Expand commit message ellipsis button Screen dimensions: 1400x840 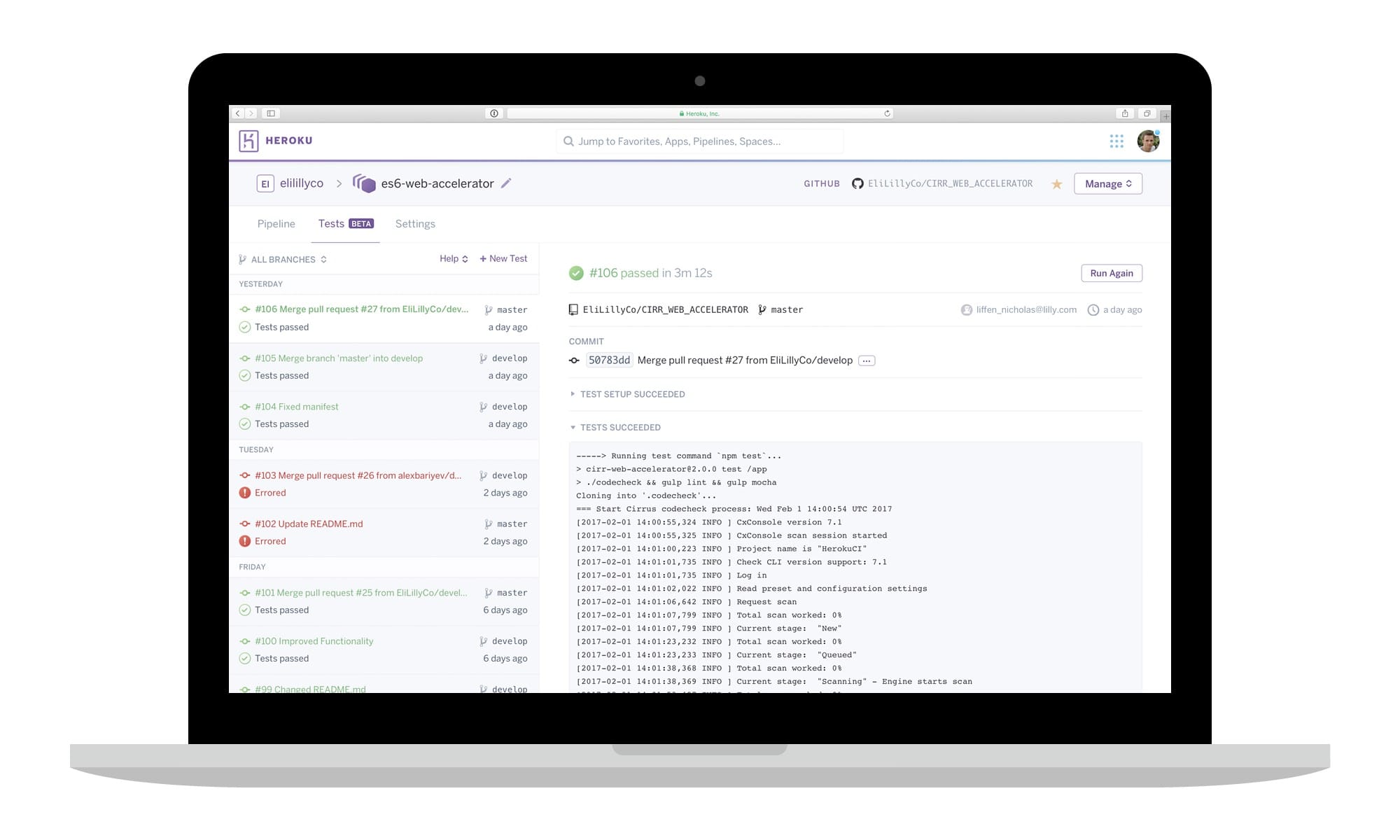pyautogui.click(x=867, y=360)
